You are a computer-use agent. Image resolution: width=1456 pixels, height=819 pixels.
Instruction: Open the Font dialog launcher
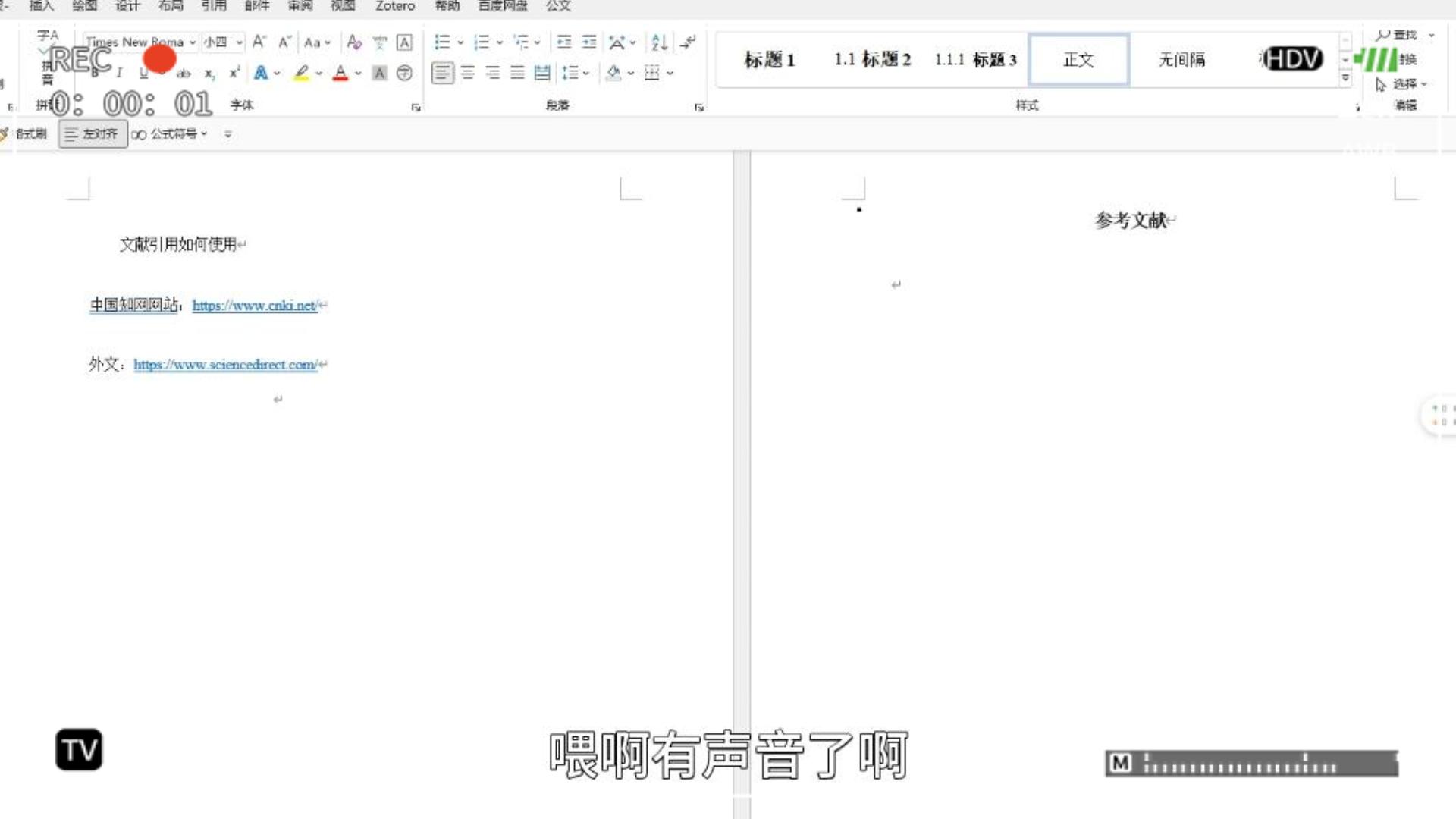(416, 108)
